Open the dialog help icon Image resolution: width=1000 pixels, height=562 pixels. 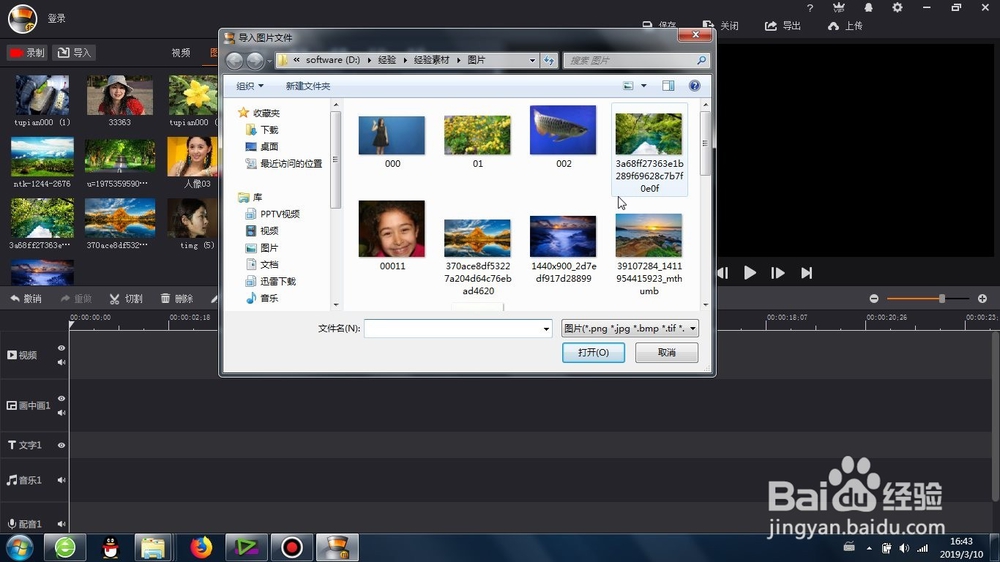tap(695, 85)
